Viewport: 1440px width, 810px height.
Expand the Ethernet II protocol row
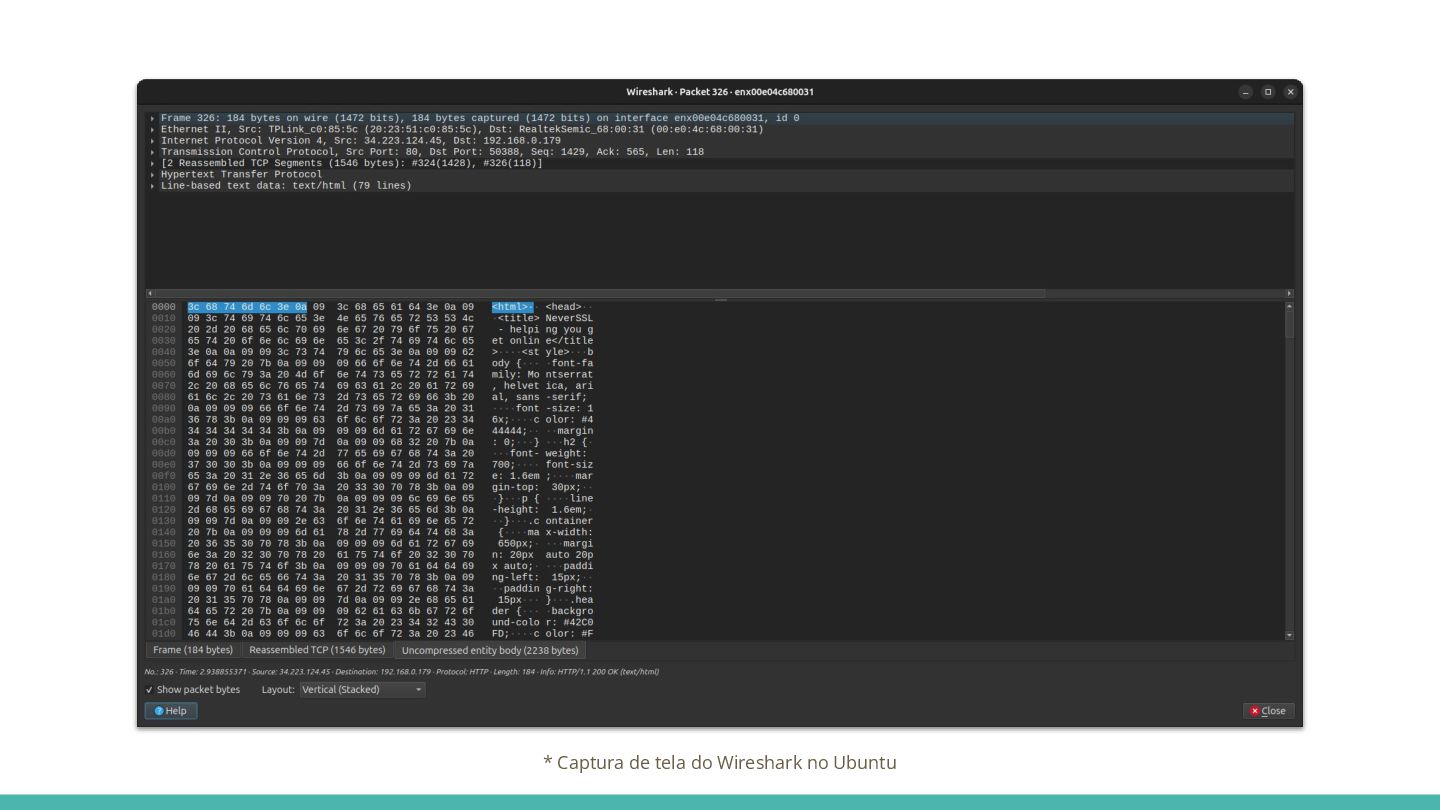153,129
